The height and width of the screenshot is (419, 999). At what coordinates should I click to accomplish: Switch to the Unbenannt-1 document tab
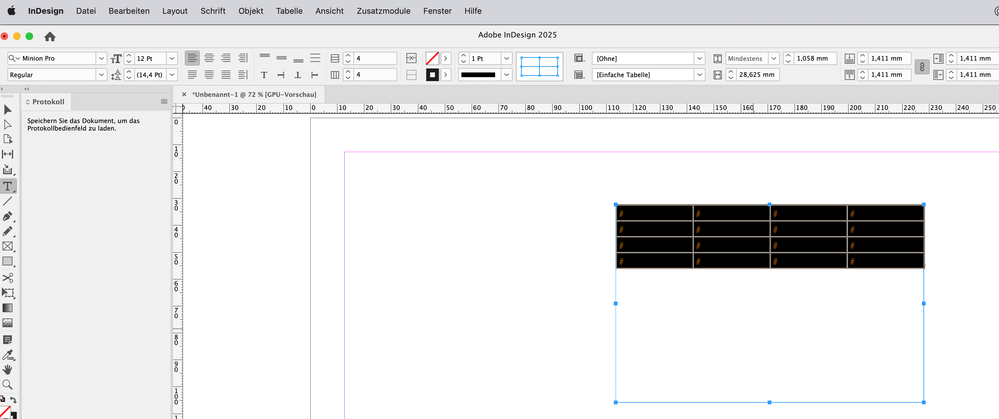[x=253, y=93]
